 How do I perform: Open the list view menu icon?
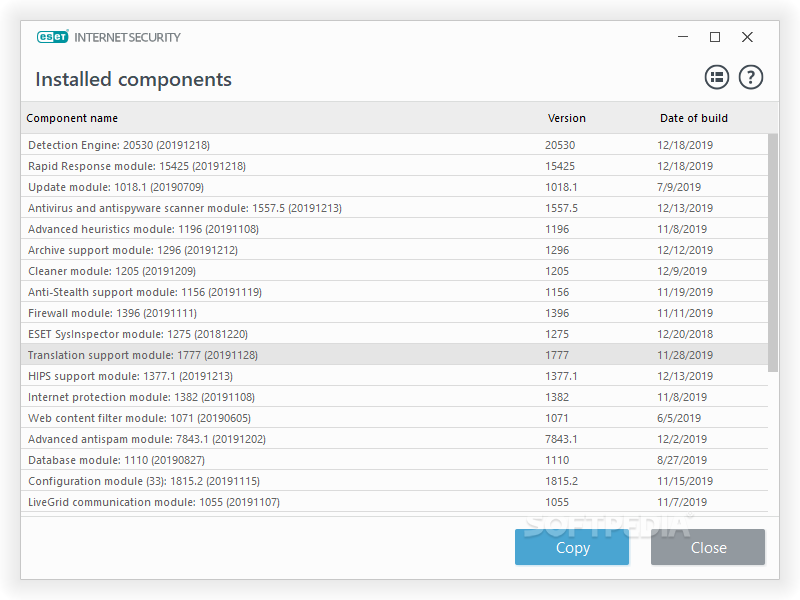click(x=717, y=78)
